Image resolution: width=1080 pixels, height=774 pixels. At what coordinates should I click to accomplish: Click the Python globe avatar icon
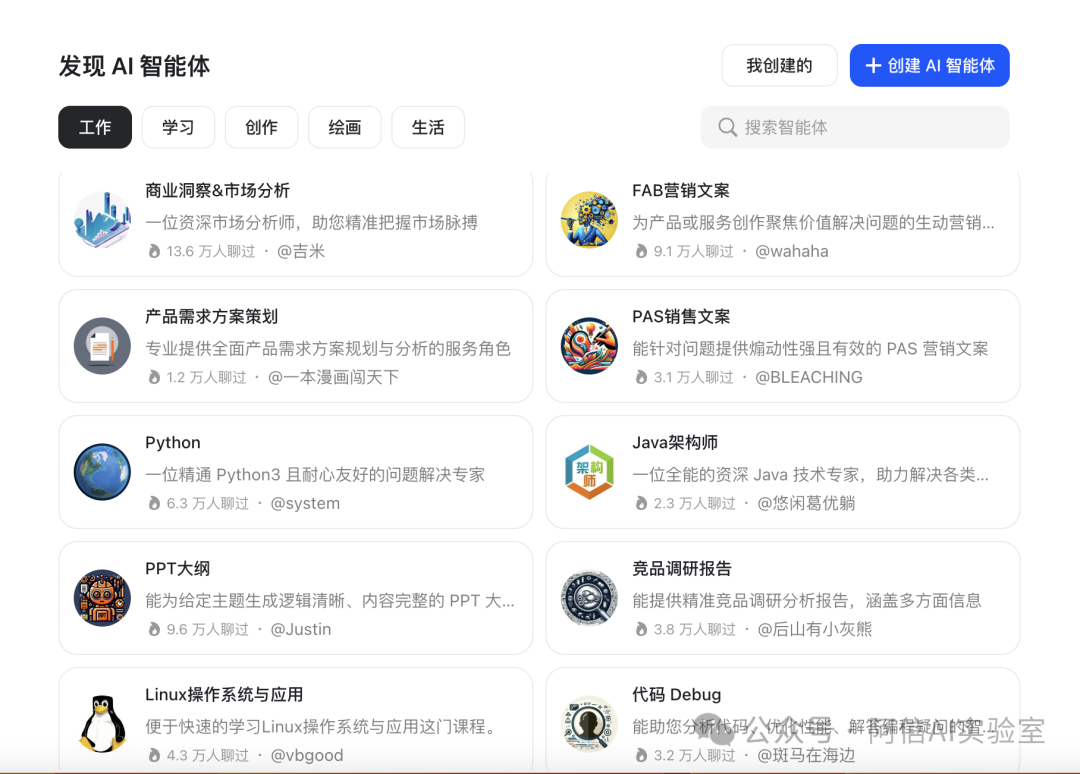pos(102,472)
